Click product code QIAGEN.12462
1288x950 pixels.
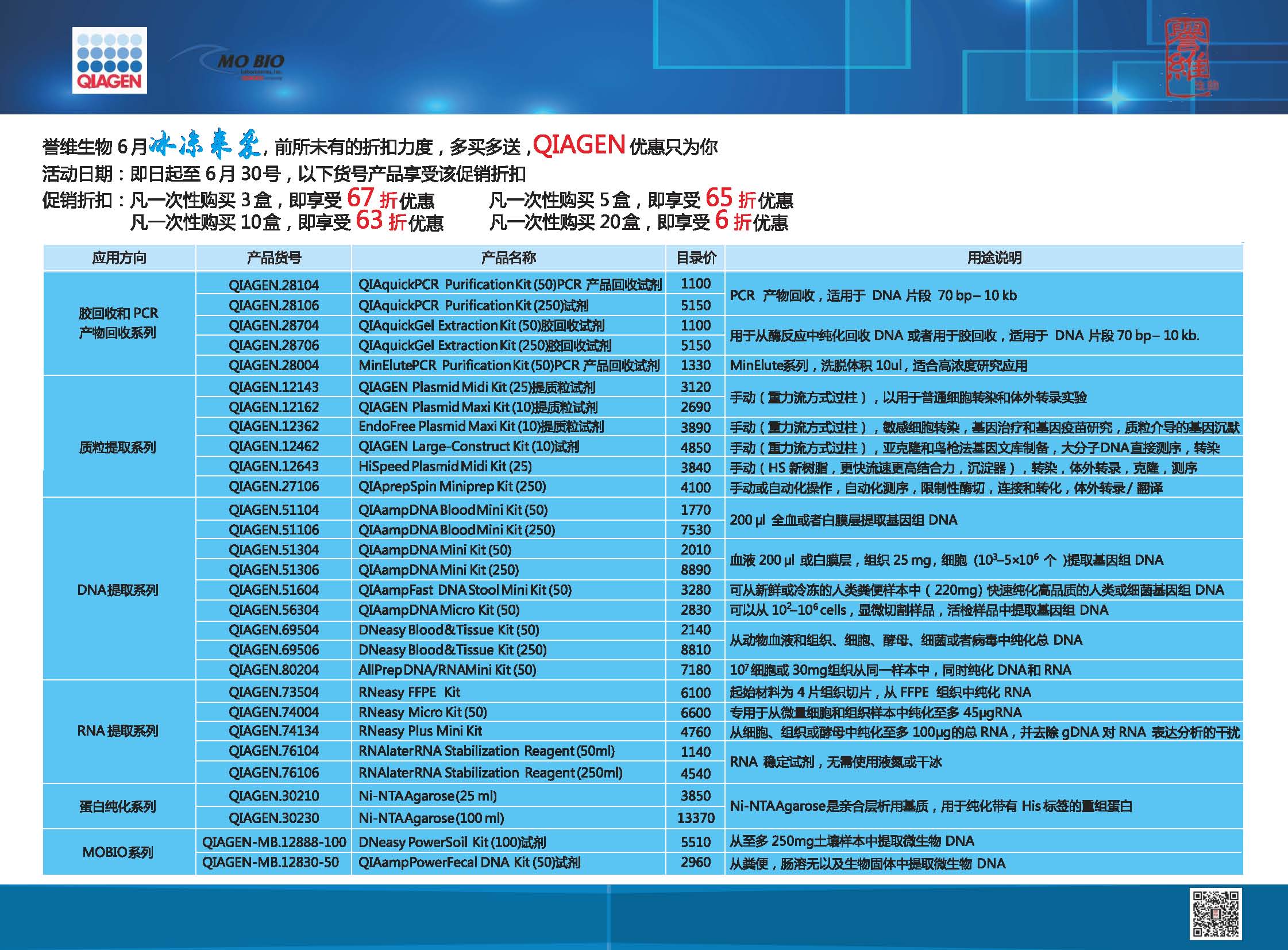click(273, 446)
